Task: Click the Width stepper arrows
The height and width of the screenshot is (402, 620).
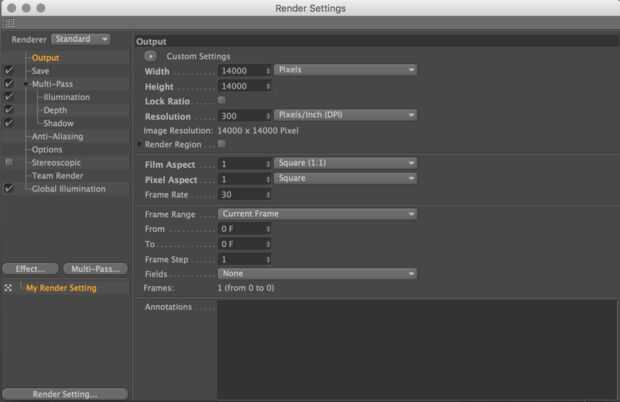Action: [268, 71]
